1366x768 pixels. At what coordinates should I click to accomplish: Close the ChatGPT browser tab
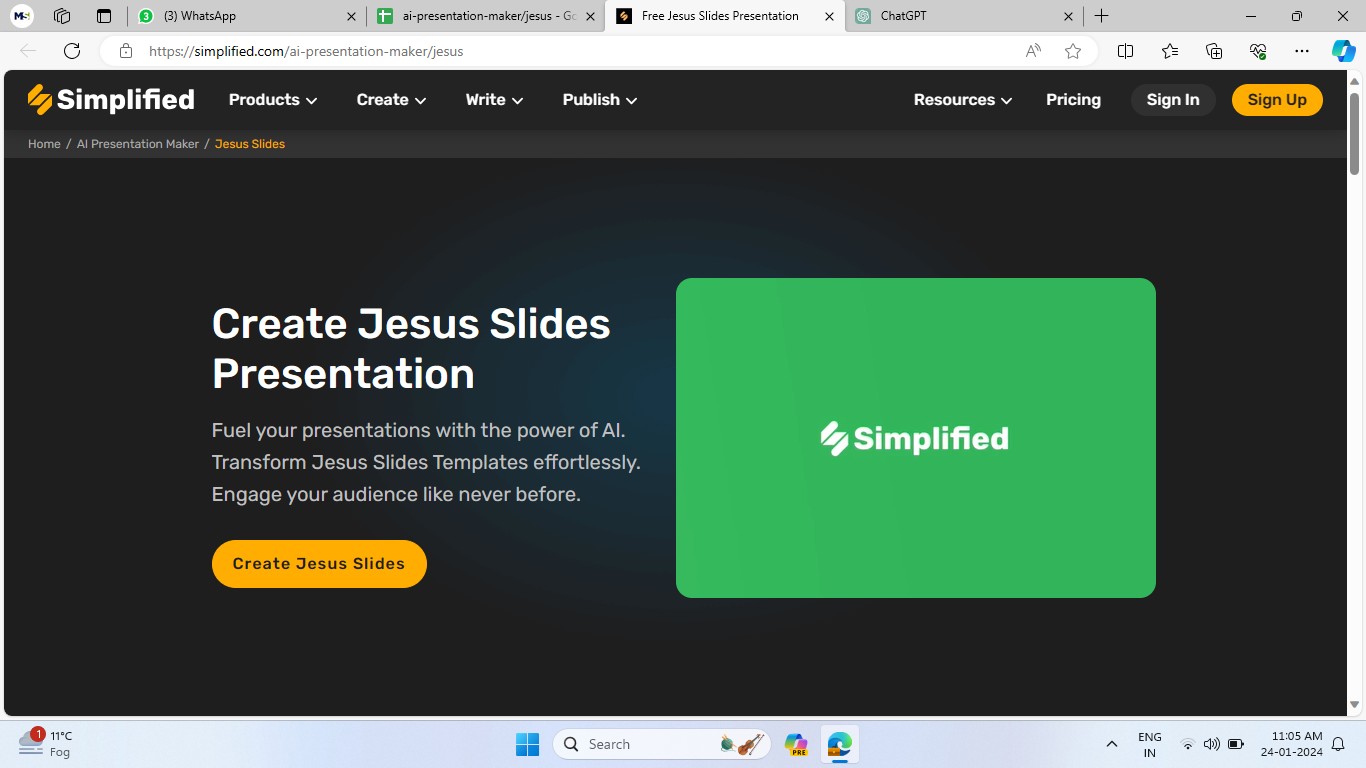tap(1068, 16)
